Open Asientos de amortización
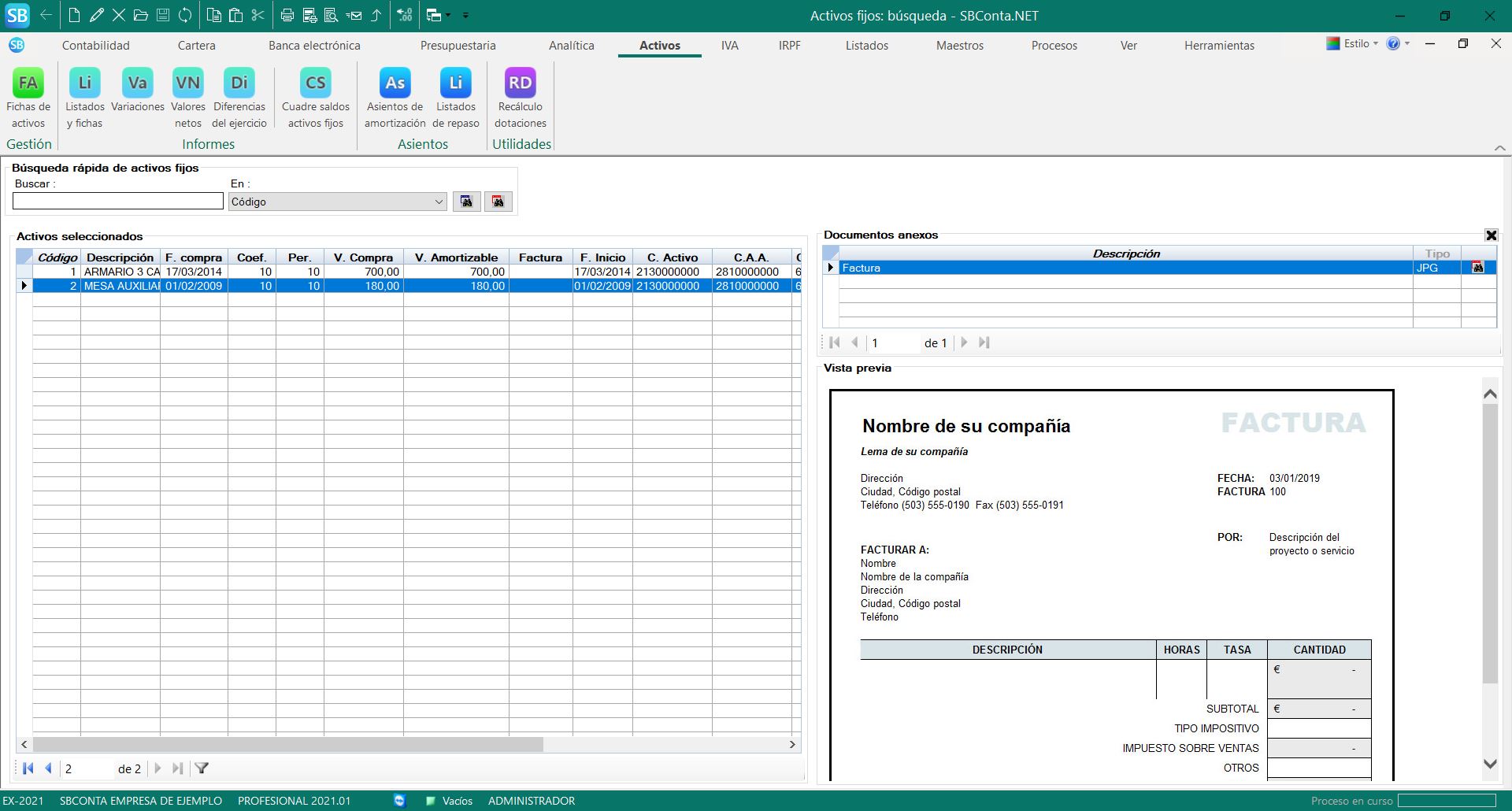The image size is (1512, 811). tap(395, 83)
